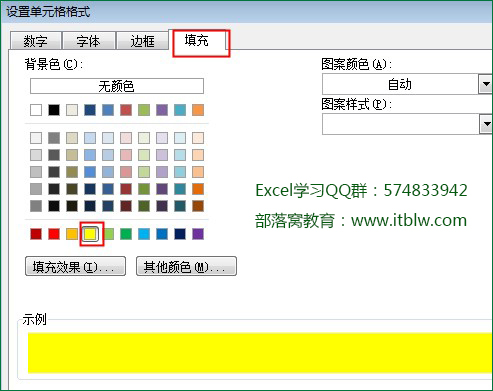493x391 pixels.
Task: Choose the dark red standard color swatch
Action: [x=36, y=234]
